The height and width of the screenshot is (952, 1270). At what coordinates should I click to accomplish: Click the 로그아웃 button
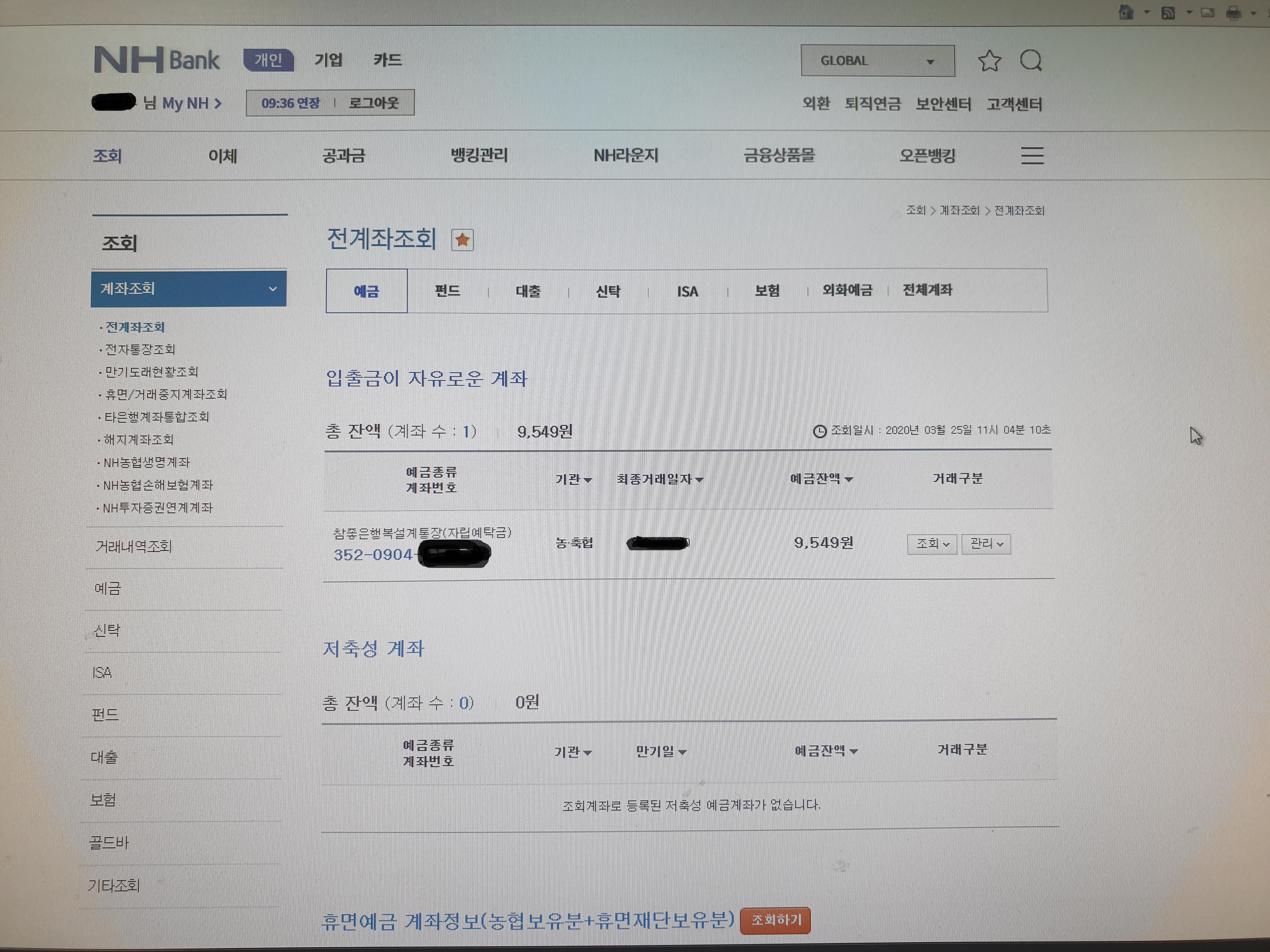[x=373, y=103]
